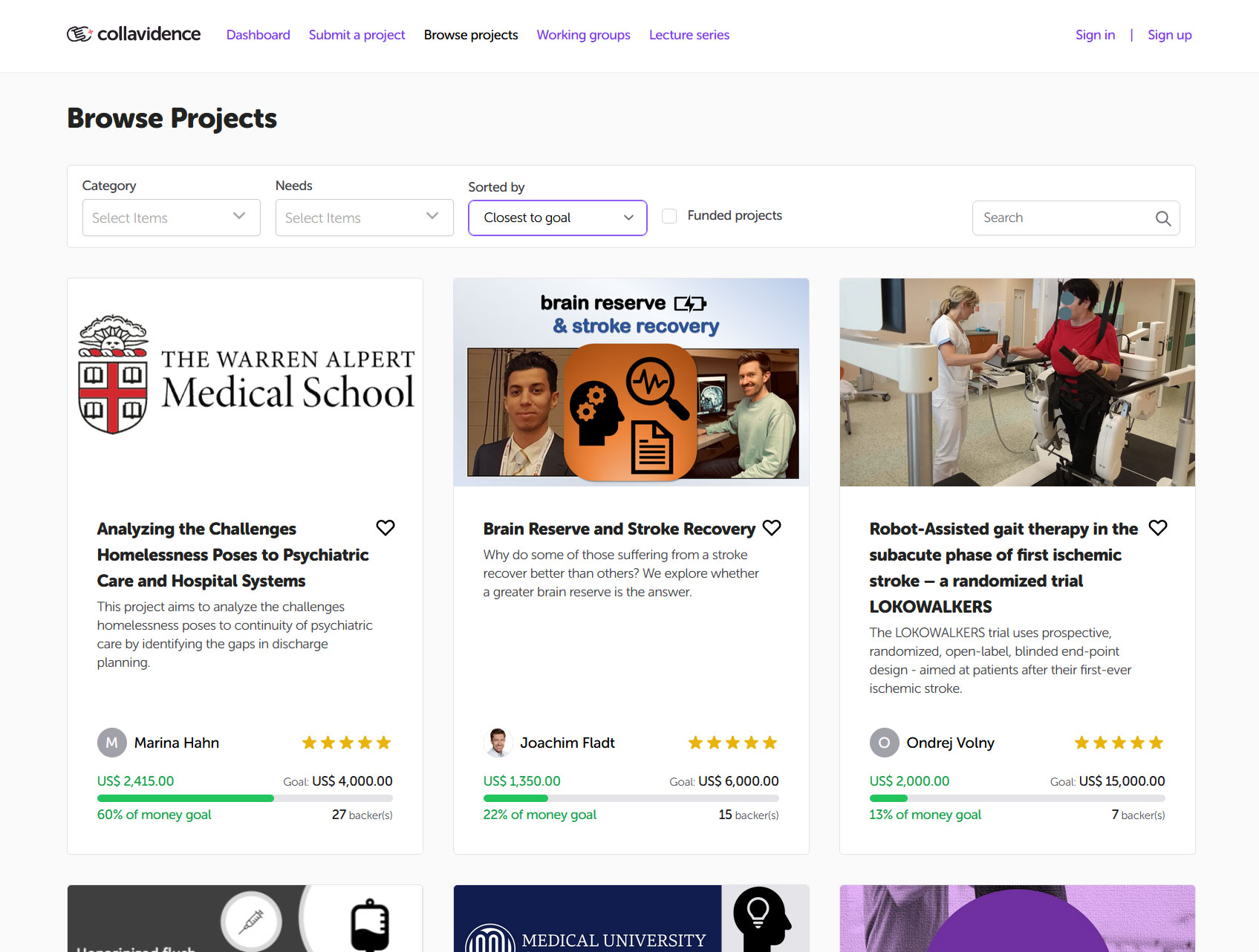Favorite the Homelessness Psychiatric Care project heart
This screenshot has width=1259, height=952.
click(x=385, y=528)
